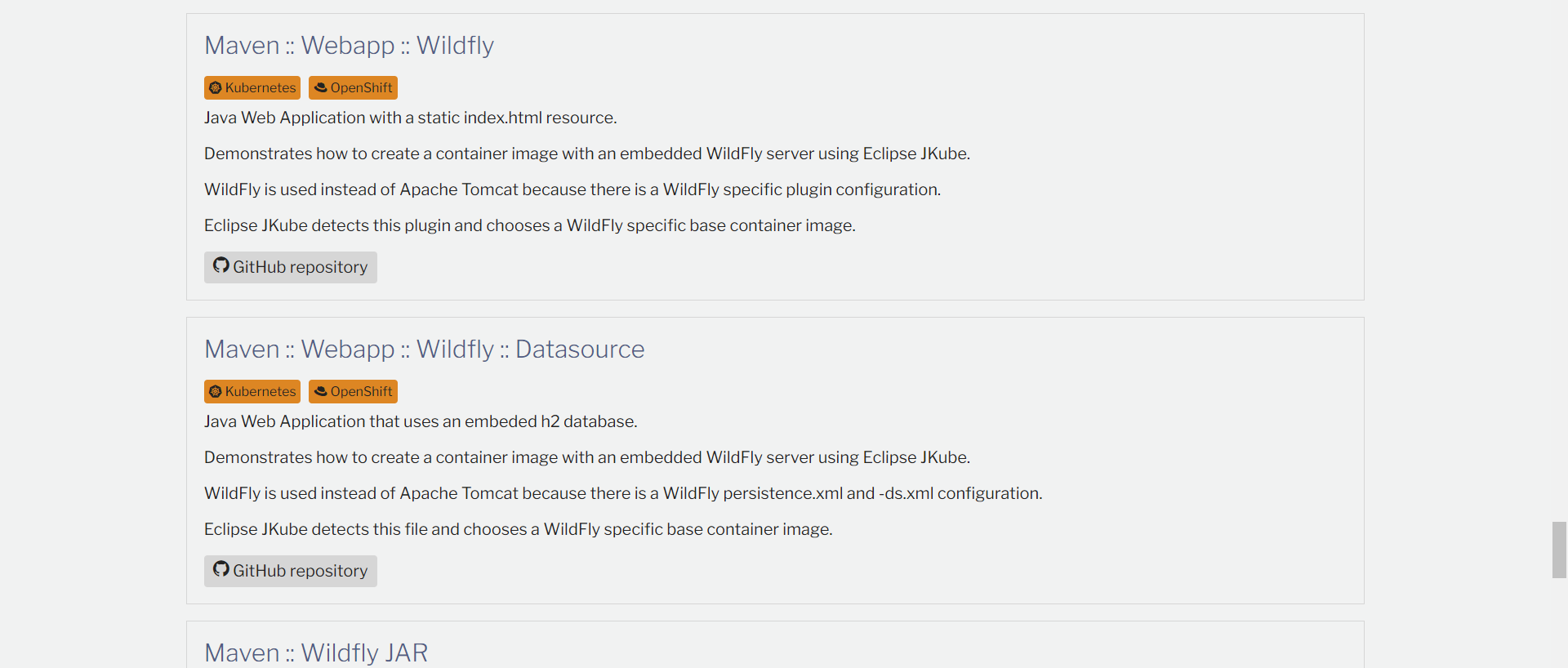Open the Maven :: Webapp :: Wildfly title
Image resolution: width=1568 pixels, height=668 pixels.
pos(349,46)
